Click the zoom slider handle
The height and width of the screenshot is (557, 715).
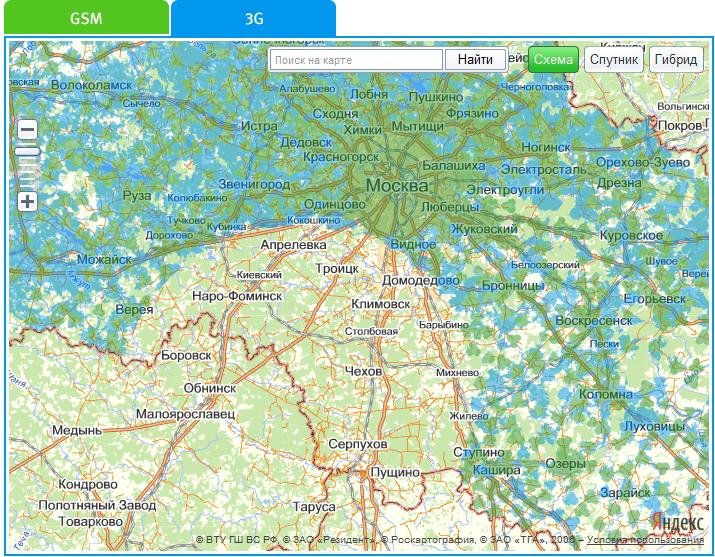click(27, 152)
